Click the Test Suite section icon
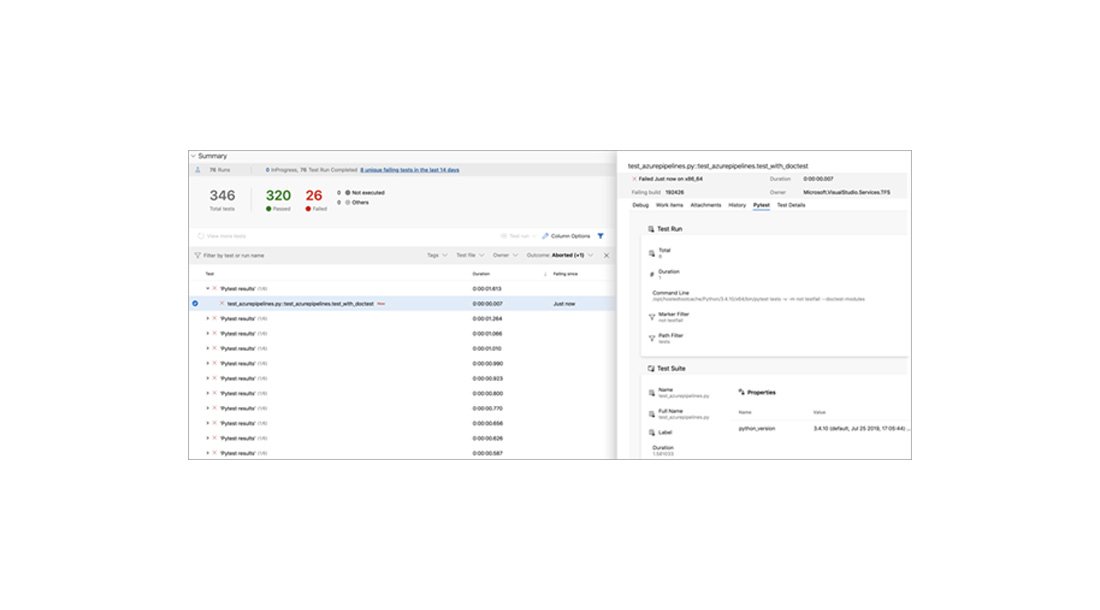 [x=650, y=369]
